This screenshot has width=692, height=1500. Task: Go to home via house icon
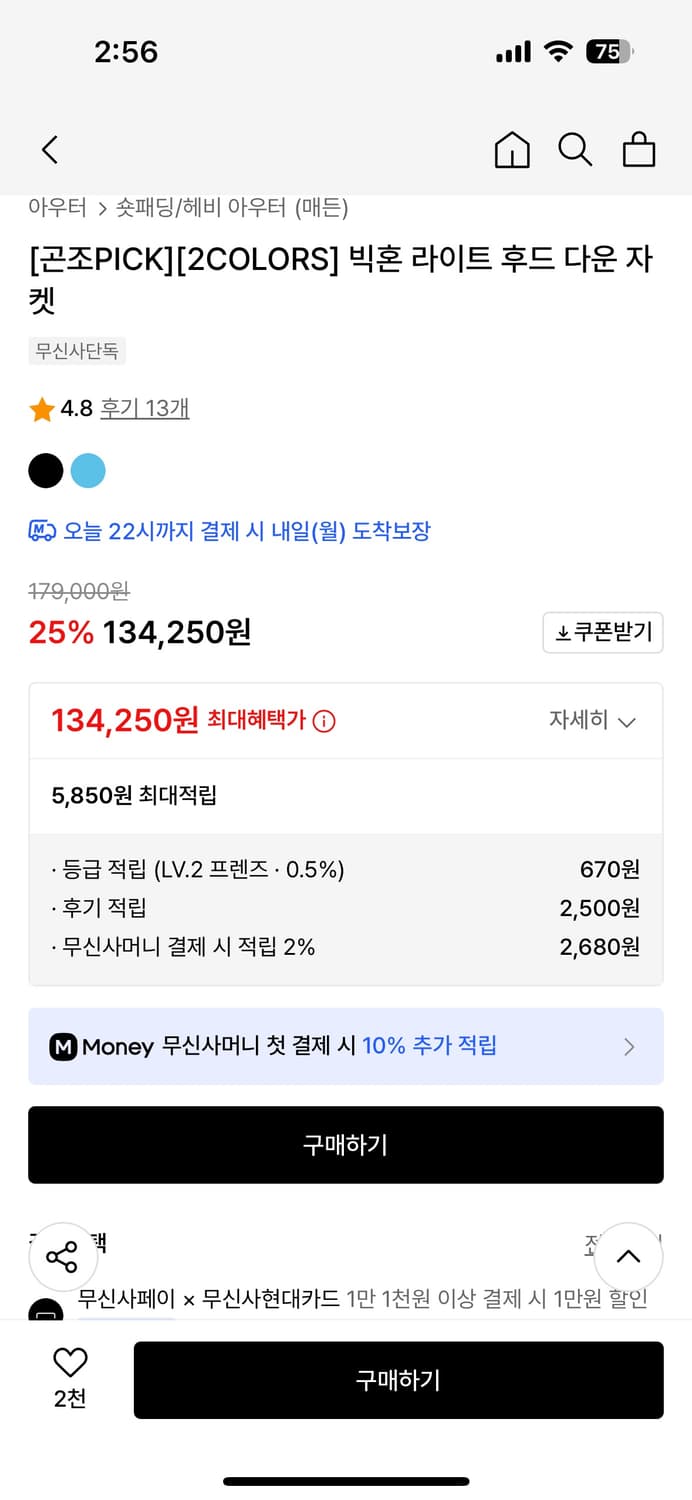tap(512, 150)
